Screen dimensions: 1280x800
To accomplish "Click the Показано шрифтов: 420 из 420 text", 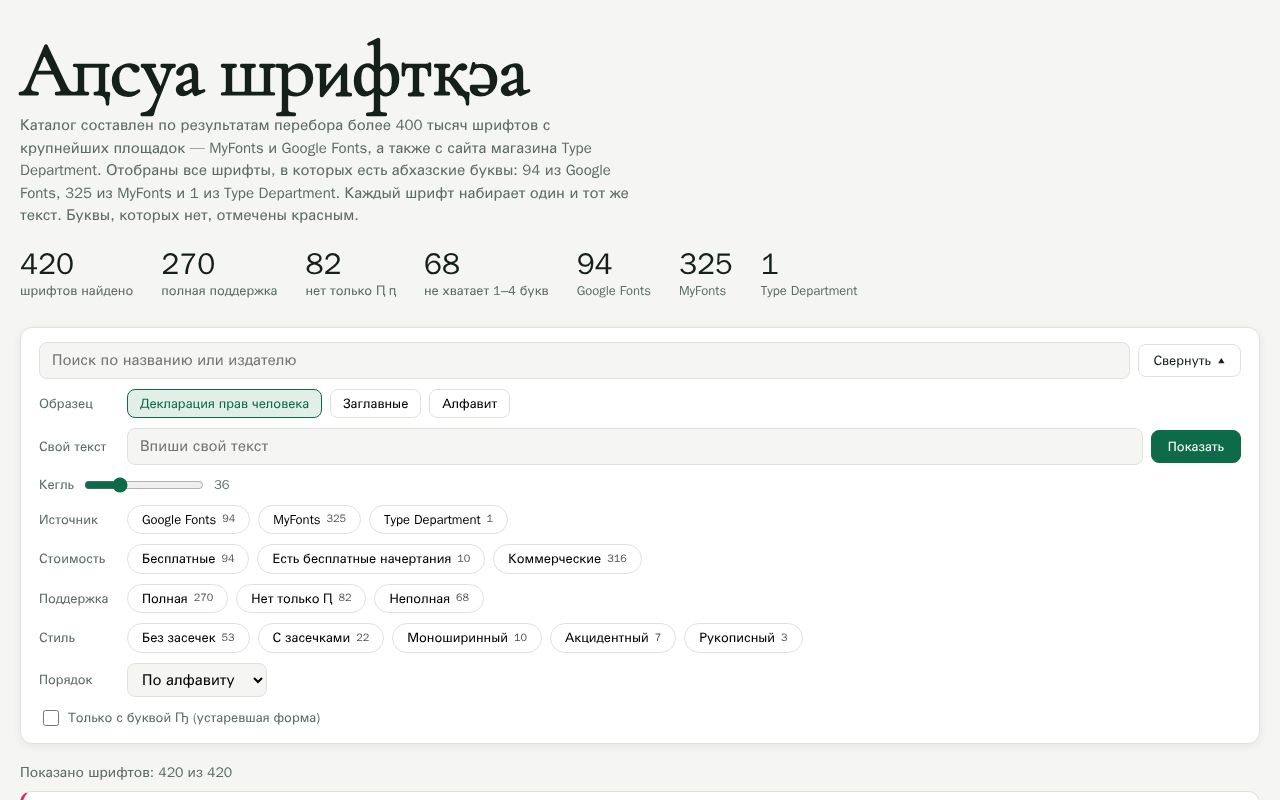I will [126, 772].
